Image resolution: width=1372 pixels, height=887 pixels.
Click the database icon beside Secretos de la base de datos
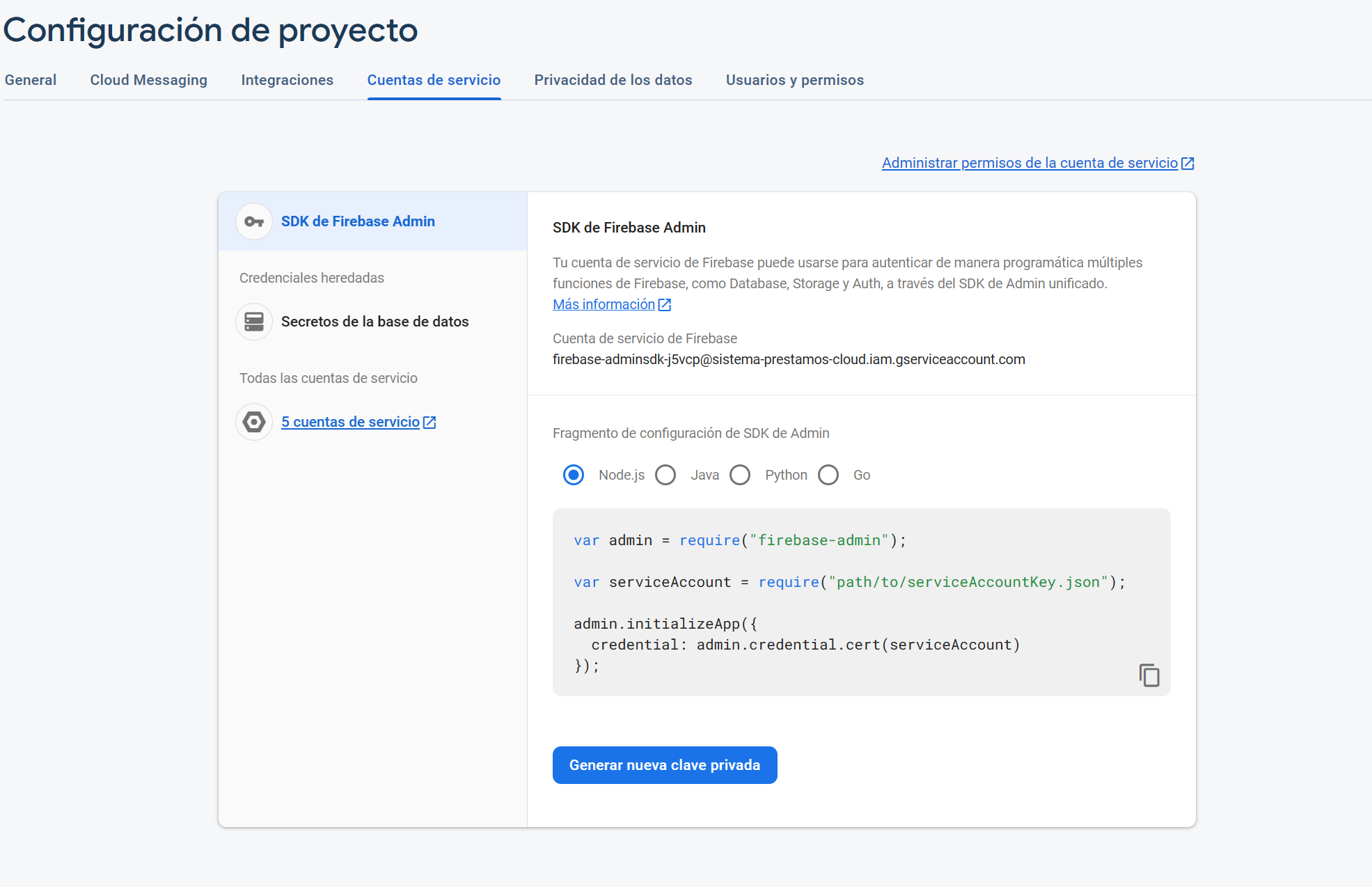(x=254, y=322)
